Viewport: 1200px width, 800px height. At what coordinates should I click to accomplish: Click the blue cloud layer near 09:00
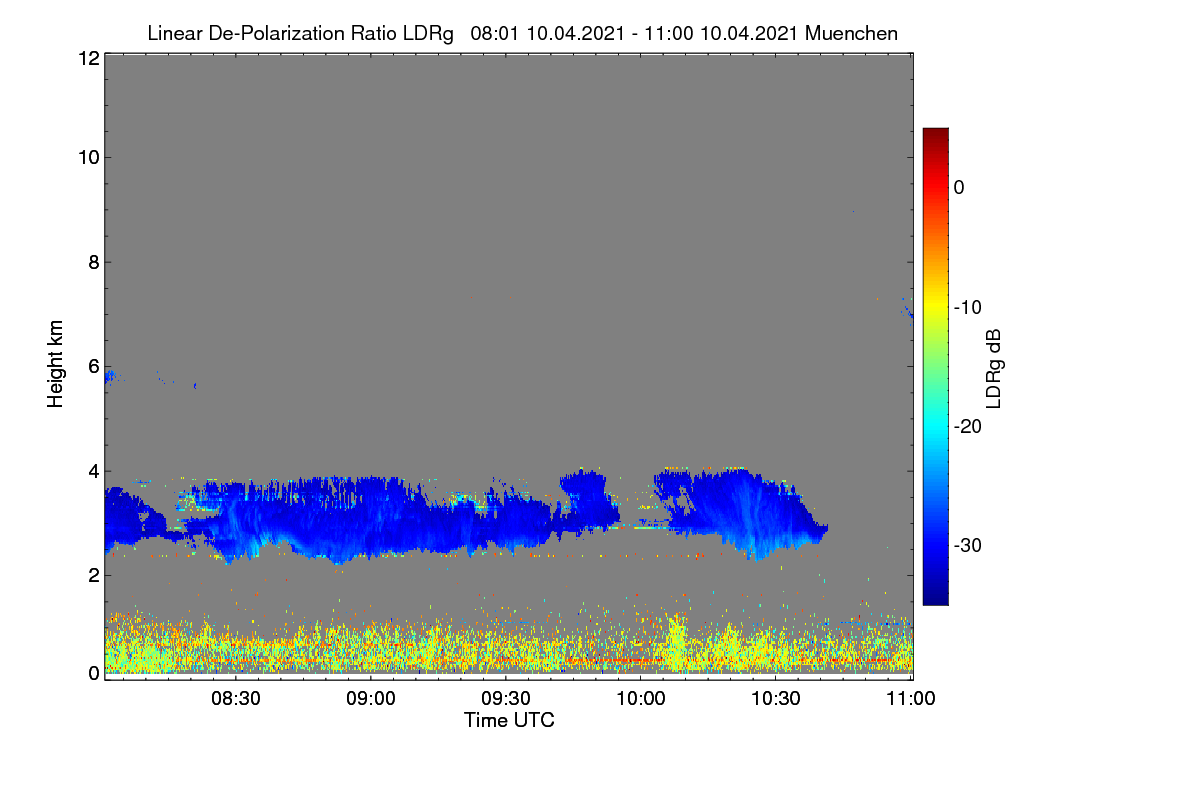370,520
